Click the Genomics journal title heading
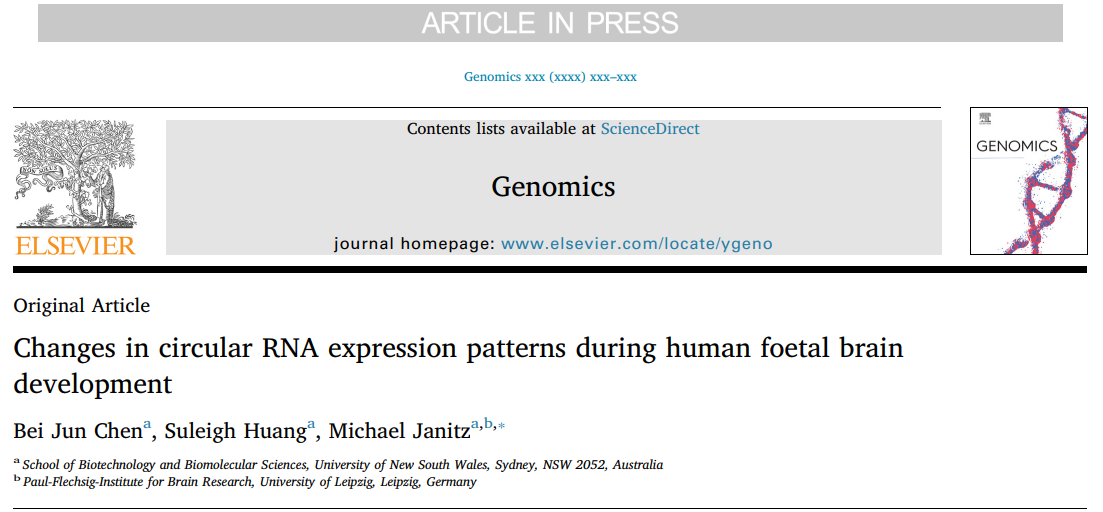The width and height of the screenshot is (1103, 512). pos(553,186)
